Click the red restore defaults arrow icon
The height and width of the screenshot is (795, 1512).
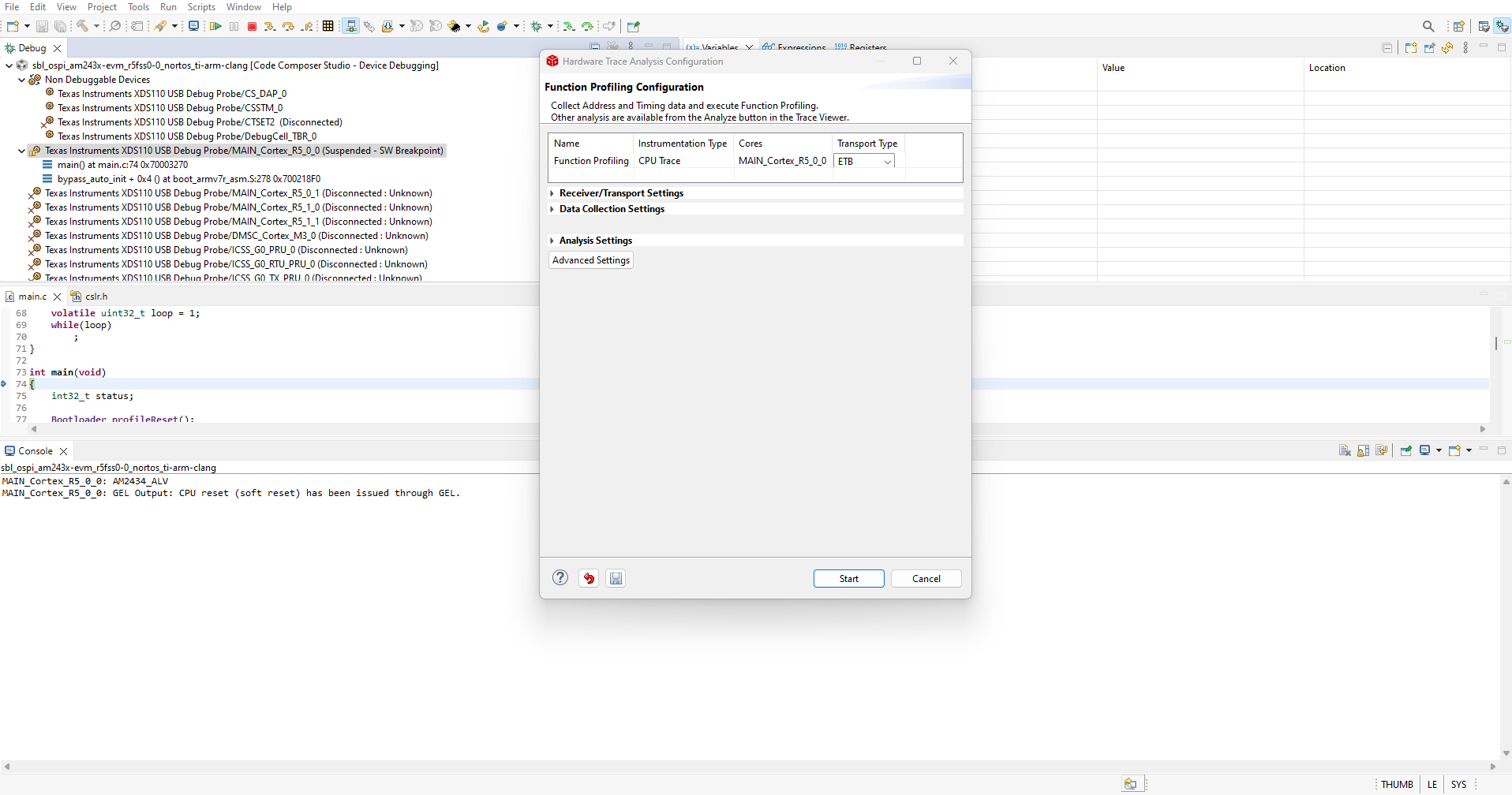[589, 578]
